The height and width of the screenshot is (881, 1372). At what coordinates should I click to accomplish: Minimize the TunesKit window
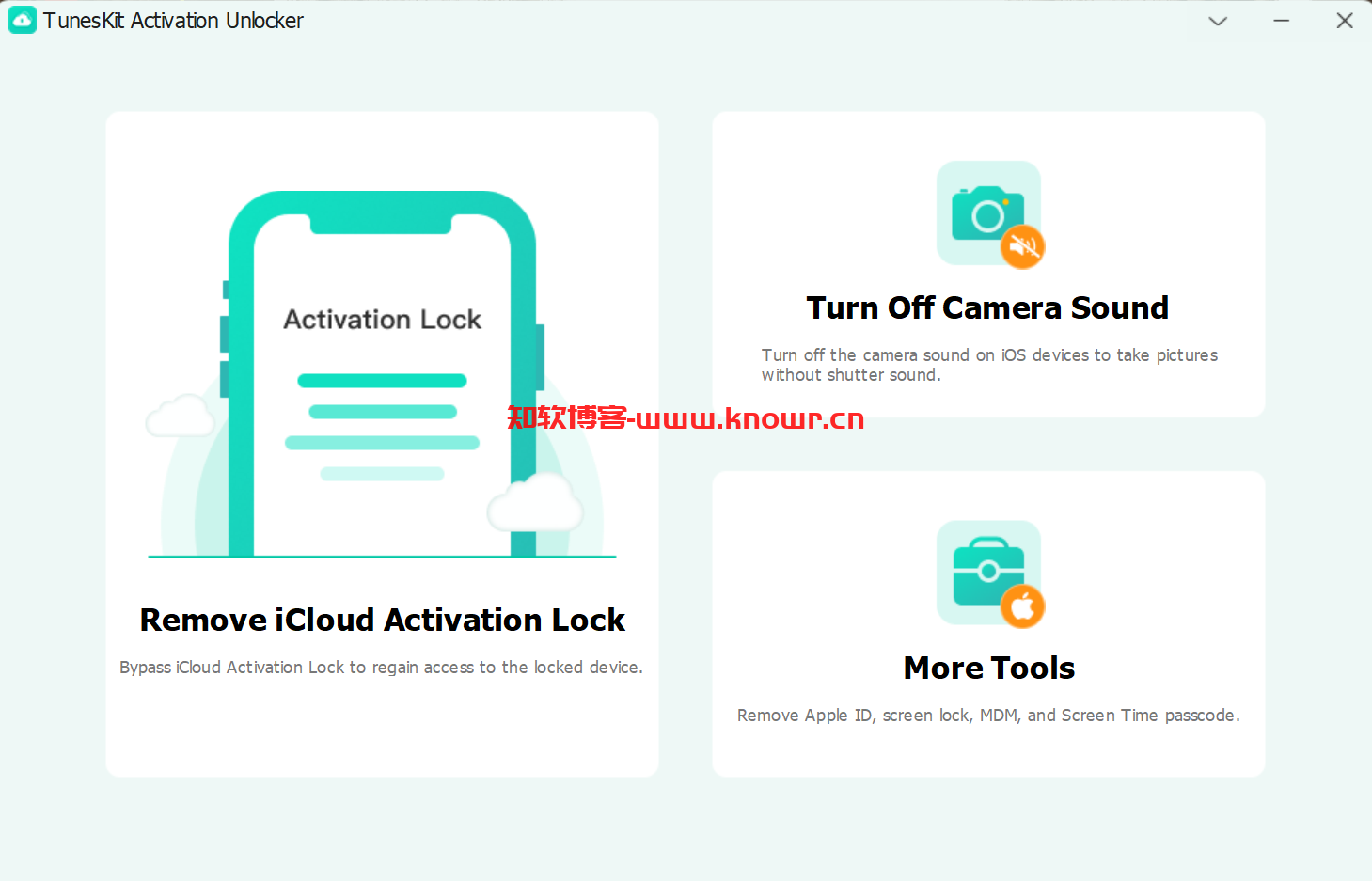pos(1281,21)
